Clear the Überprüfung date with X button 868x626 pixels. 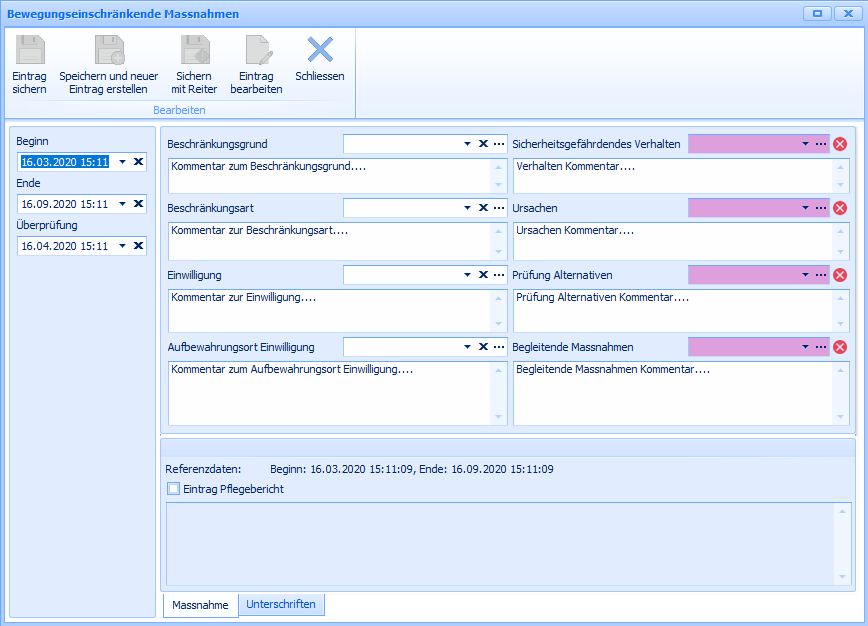[x=138, y=246]
